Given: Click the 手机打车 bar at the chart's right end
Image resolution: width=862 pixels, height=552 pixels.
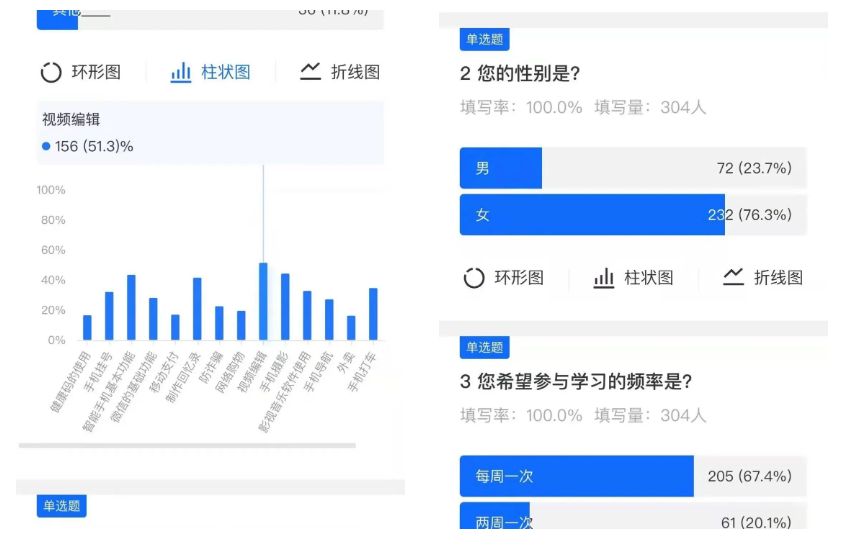Looking at the screenshot, I should point(373,314).
